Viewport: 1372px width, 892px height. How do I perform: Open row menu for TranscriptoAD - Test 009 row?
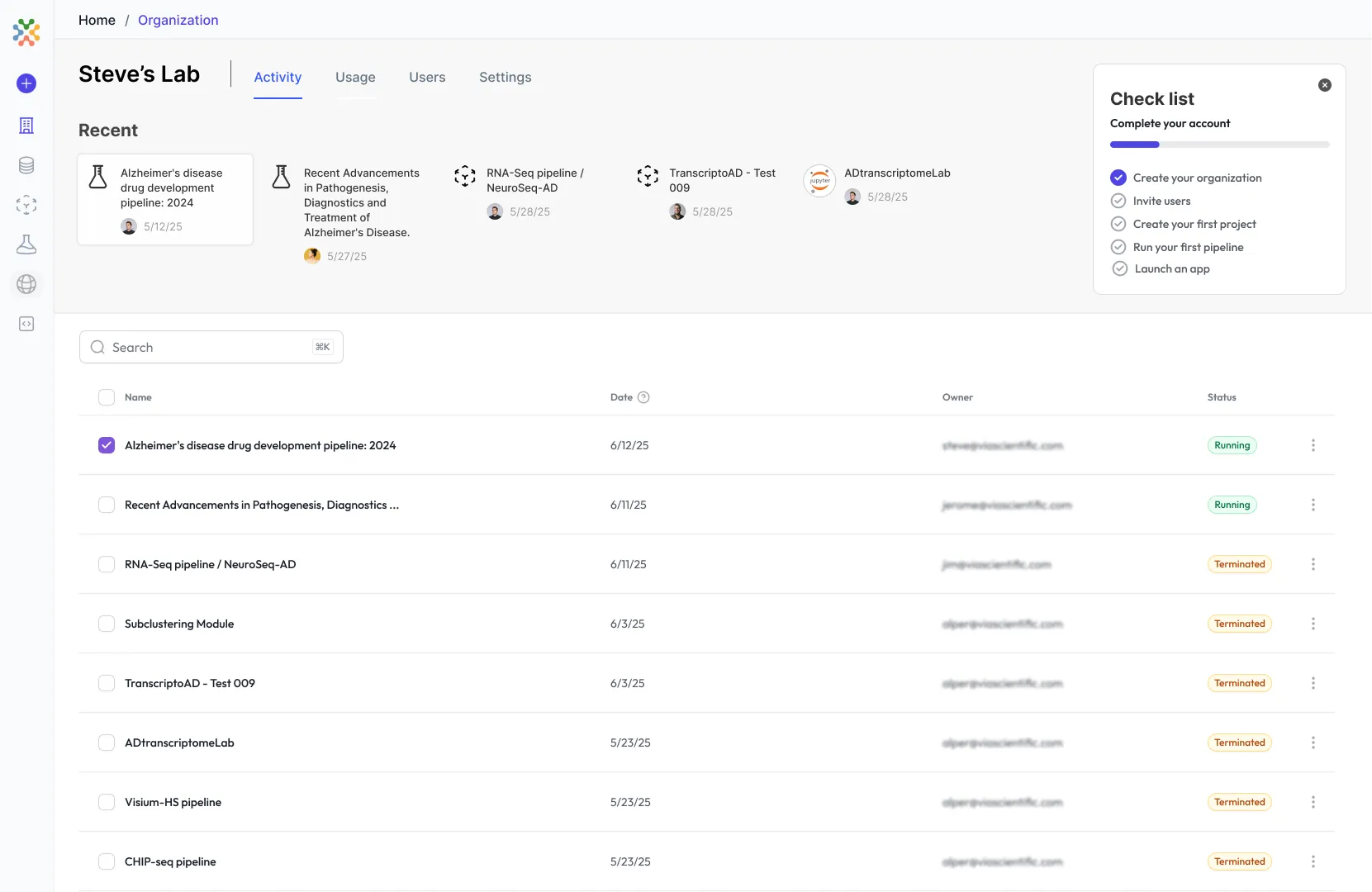coord(1313,683)
